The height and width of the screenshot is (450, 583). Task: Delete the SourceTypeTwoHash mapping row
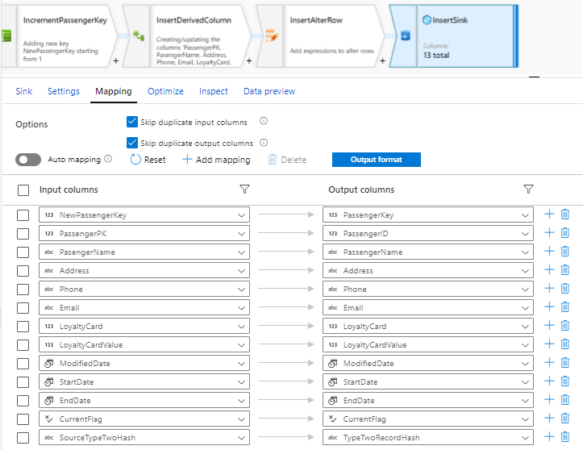tap(565, 437)
